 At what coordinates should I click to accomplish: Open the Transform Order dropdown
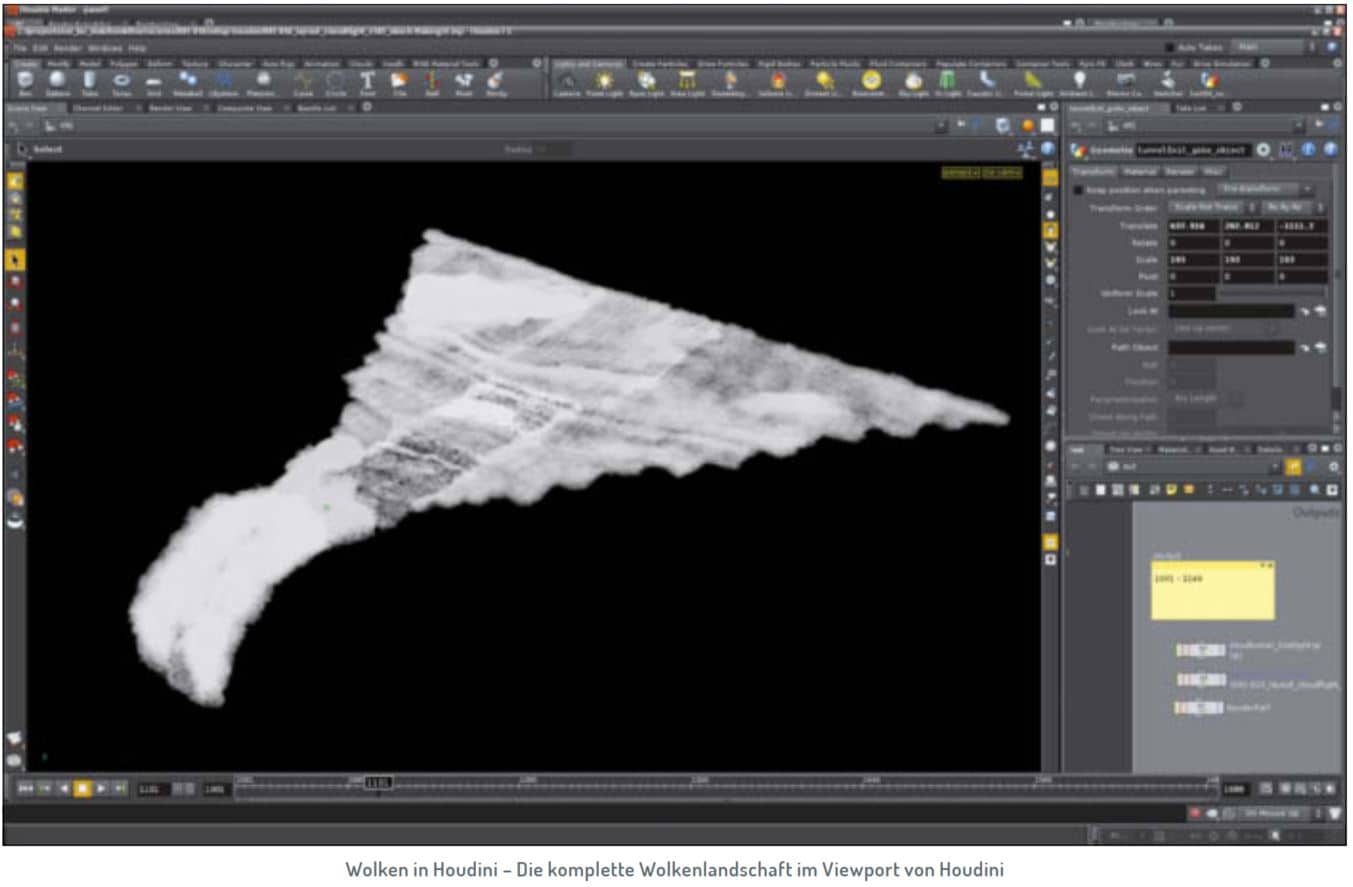point(1205,208)
